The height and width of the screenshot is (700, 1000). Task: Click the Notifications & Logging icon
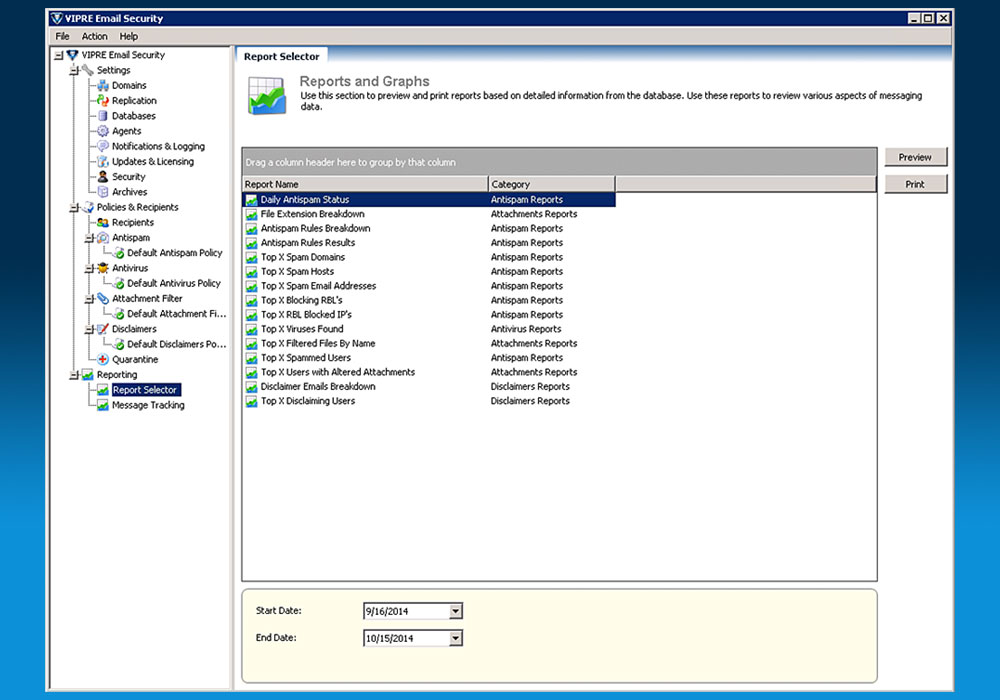tap(103, 146)
